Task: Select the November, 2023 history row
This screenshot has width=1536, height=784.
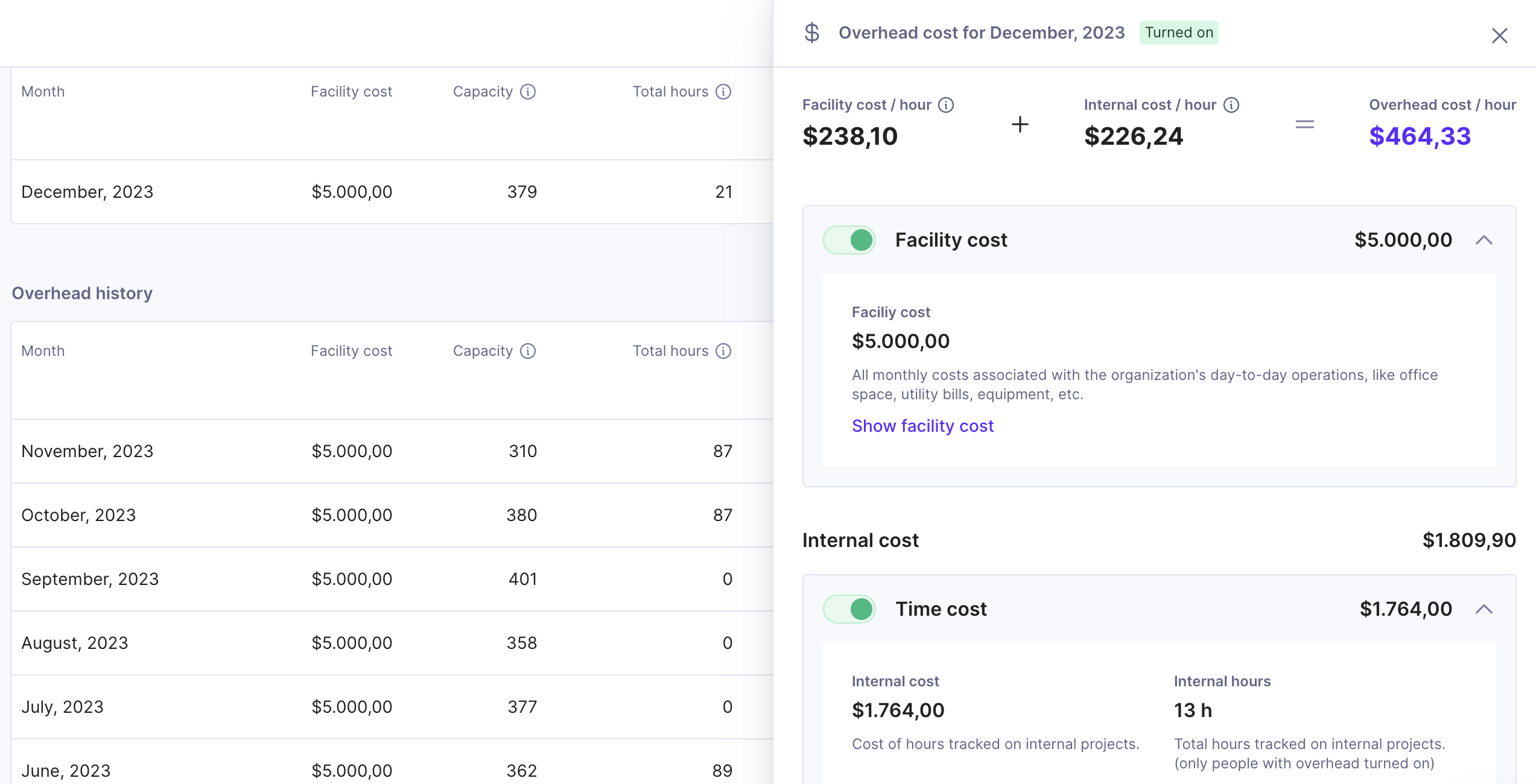Action: point(392,451)
